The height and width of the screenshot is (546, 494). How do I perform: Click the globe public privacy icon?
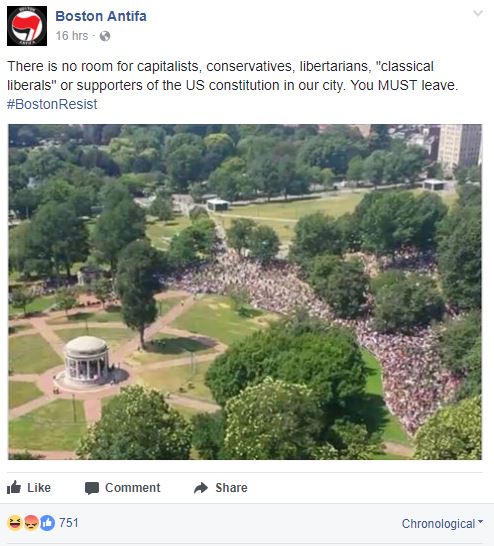coord(105,36)
